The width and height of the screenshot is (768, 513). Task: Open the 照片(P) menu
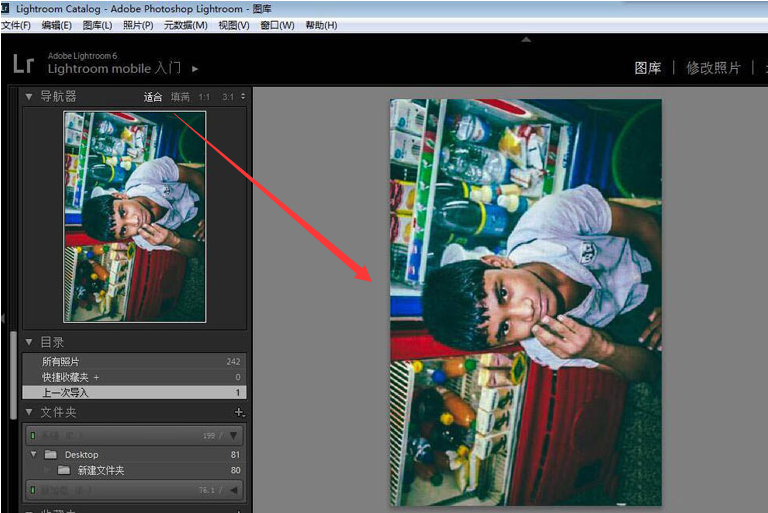click(138, 25)
